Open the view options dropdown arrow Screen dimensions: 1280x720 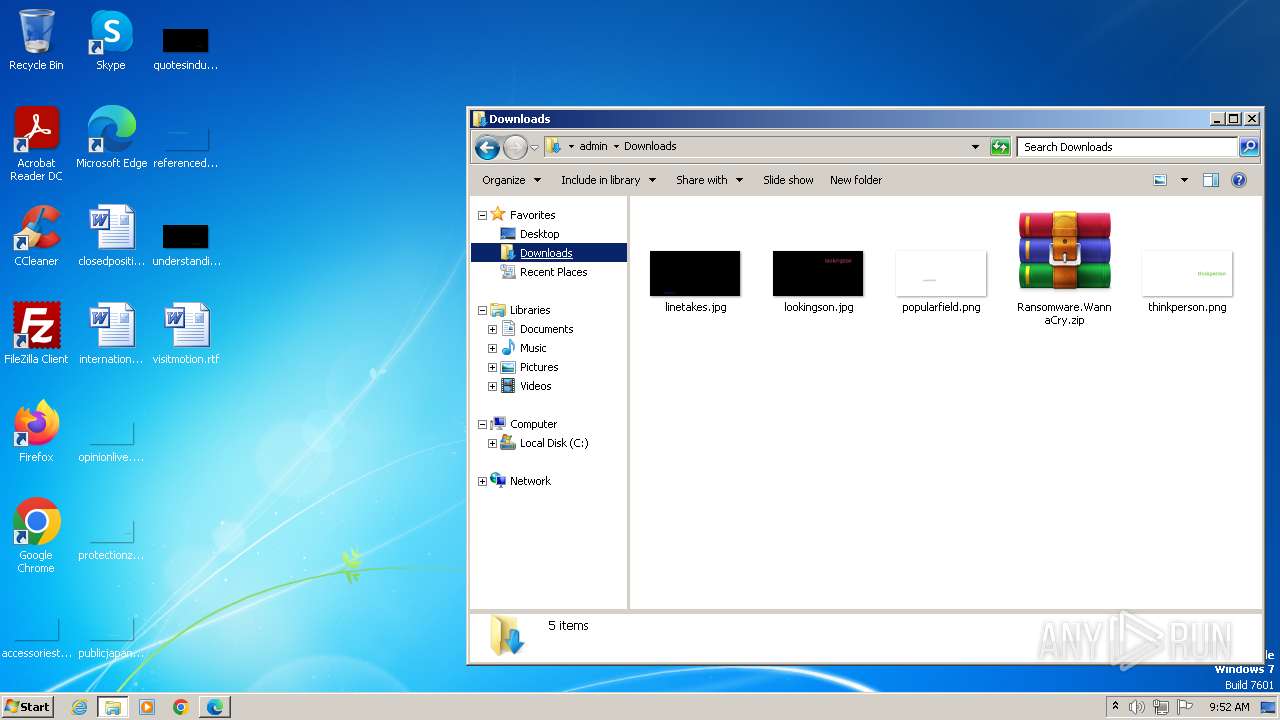click(1184, 180)
